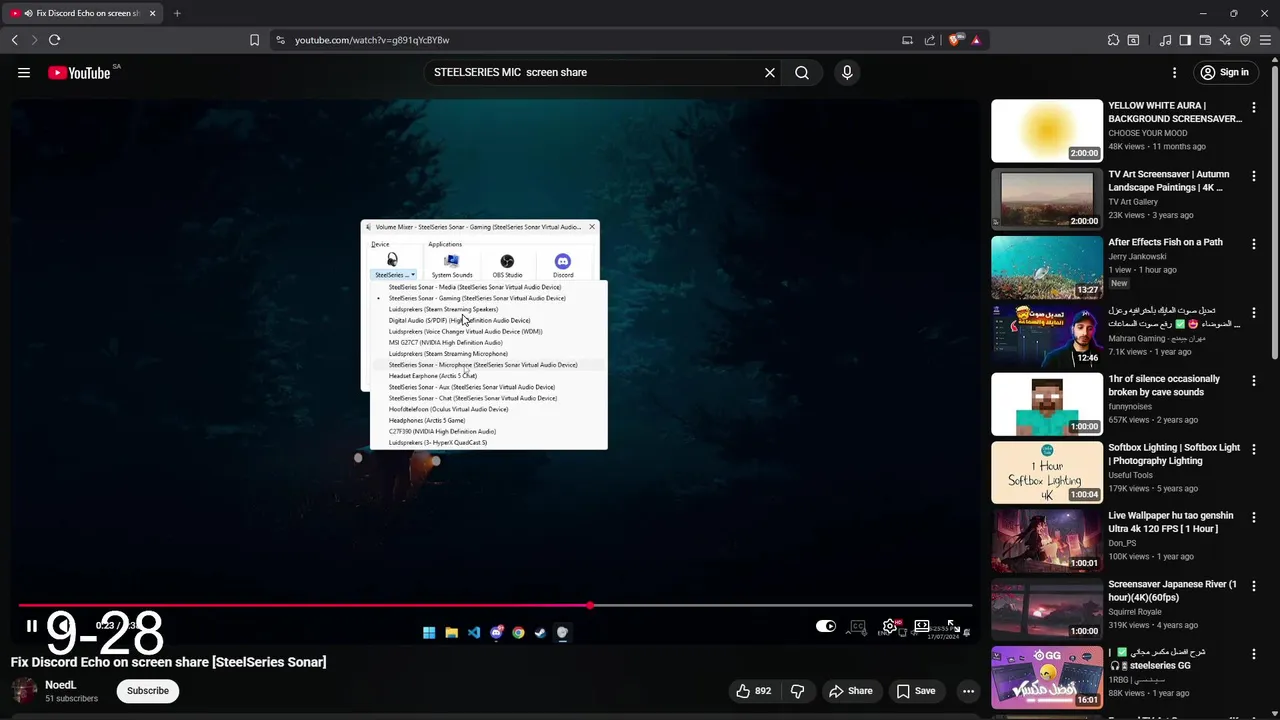Go back to the previous page
1280x720 pixels.
coord(14,40)
